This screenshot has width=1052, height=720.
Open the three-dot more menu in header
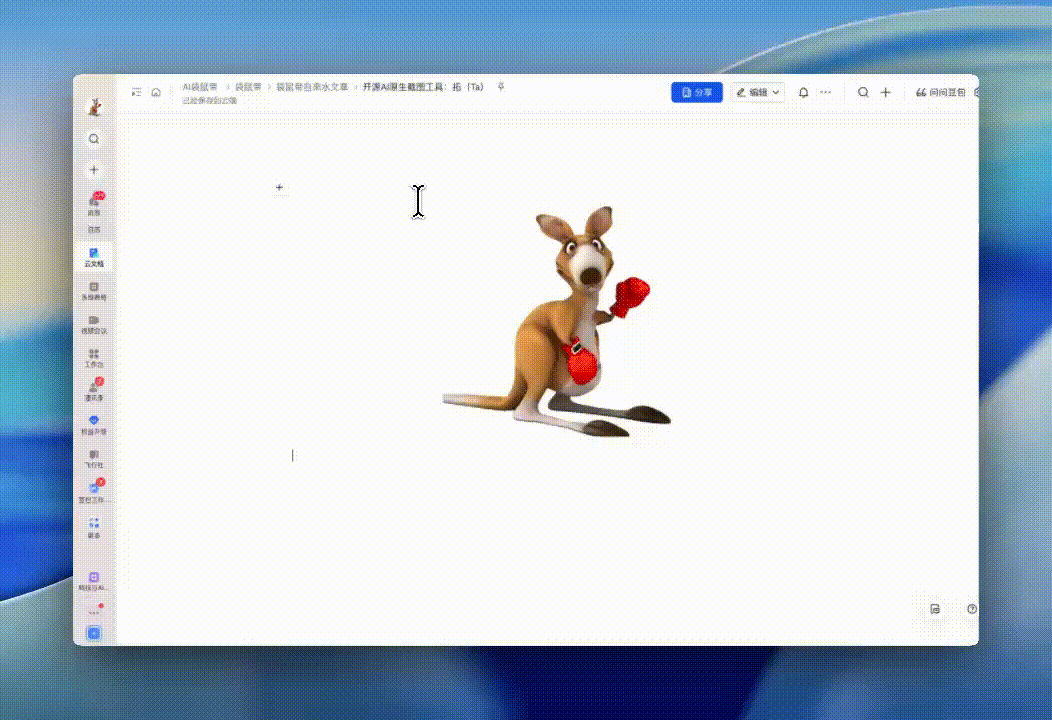pos(826,93)
